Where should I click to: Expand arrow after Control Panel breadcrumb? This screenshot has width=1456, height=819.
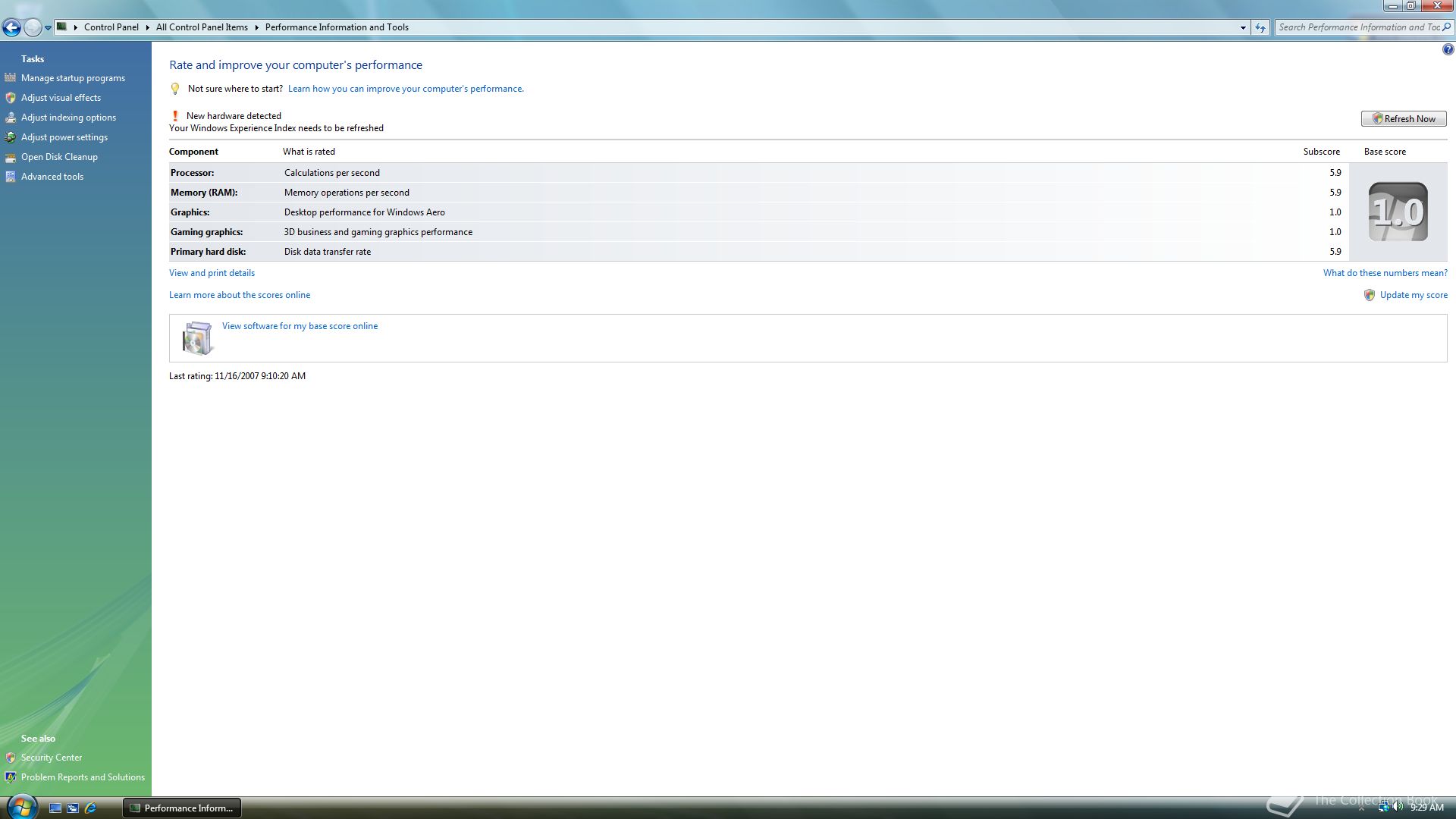pyautogui.click(x=147, y=27)
